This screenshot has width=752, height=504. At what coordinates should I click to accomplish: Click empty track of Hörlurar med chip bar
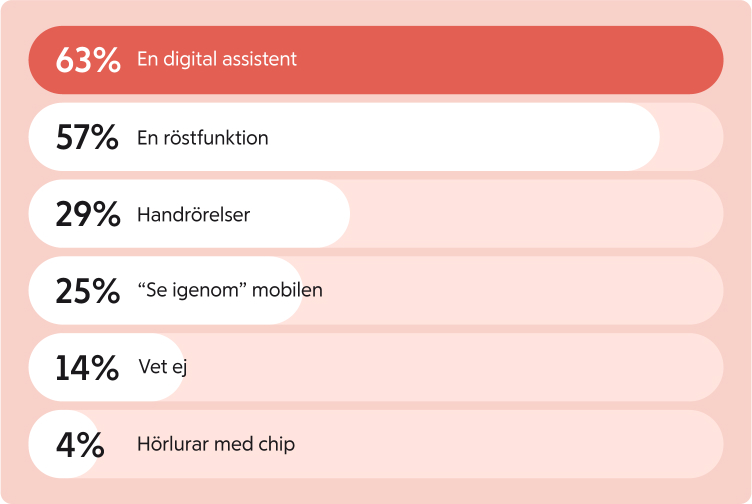point(508,444)
